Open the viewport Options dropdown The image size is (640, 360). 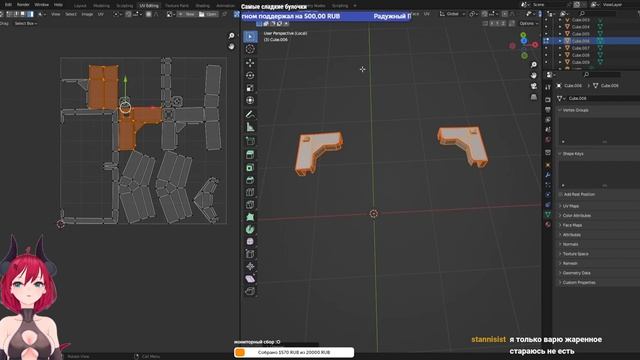pos(529,23)
